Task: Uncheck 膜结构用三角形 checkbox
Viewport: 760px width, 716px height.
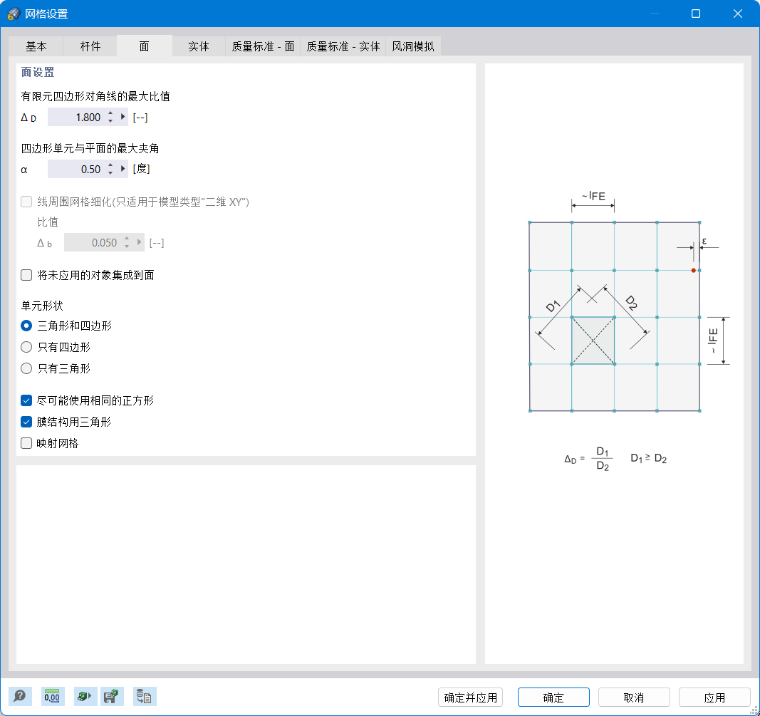Action: tap(26, 422)
